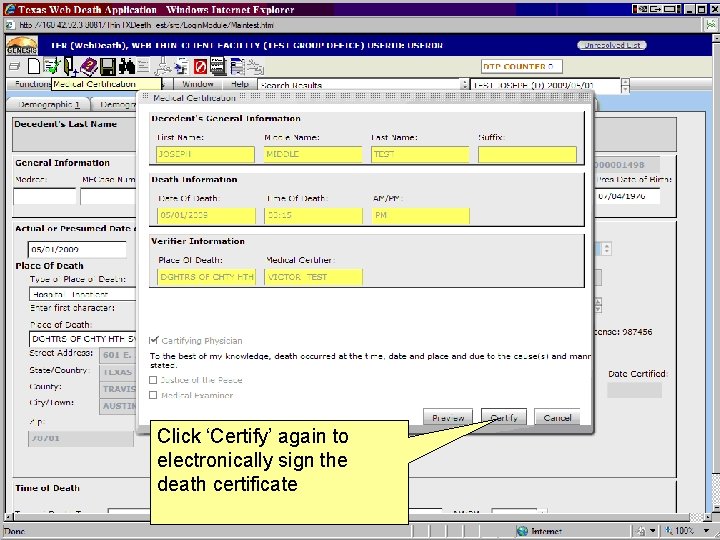Click the Internet Explorer title bar icon
Screen dimensions: 720x540
point(9,9)
